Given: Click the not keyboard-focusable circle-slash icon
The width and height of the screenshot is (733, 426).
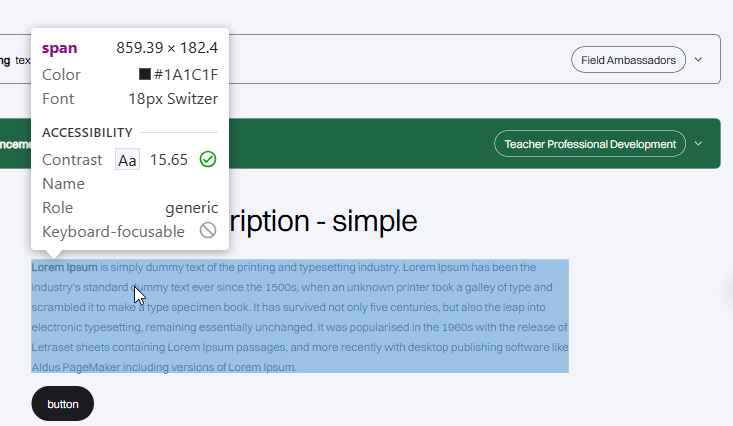Looking at the screenshot, I should tap(208, 231).
